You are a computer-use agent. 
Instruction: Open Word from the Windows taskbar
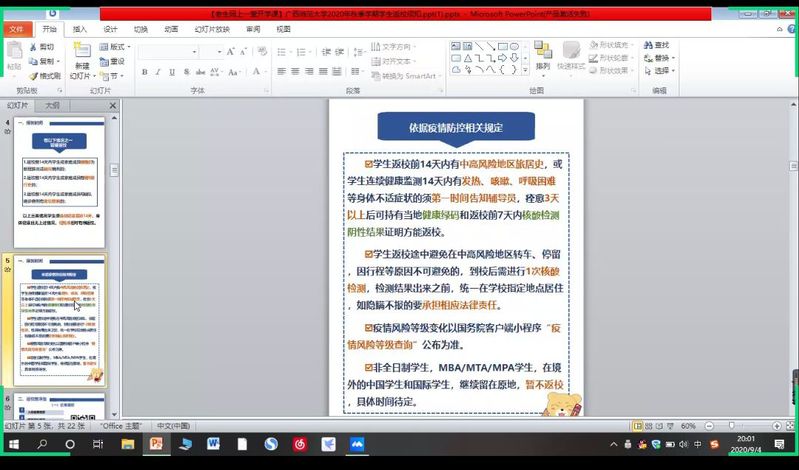[x=213, y=443]
